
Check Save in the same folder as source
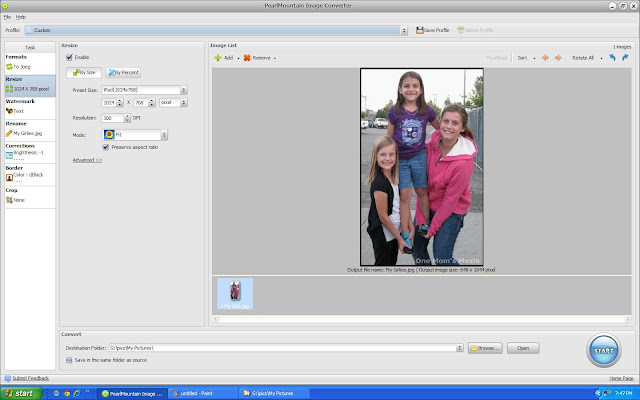pyautogui.click(x=69, y=360)
